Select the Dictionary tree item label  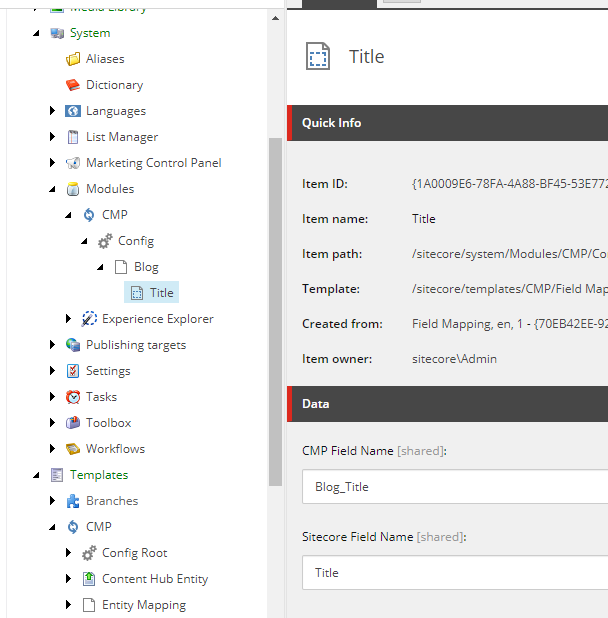tap(115, 85)
